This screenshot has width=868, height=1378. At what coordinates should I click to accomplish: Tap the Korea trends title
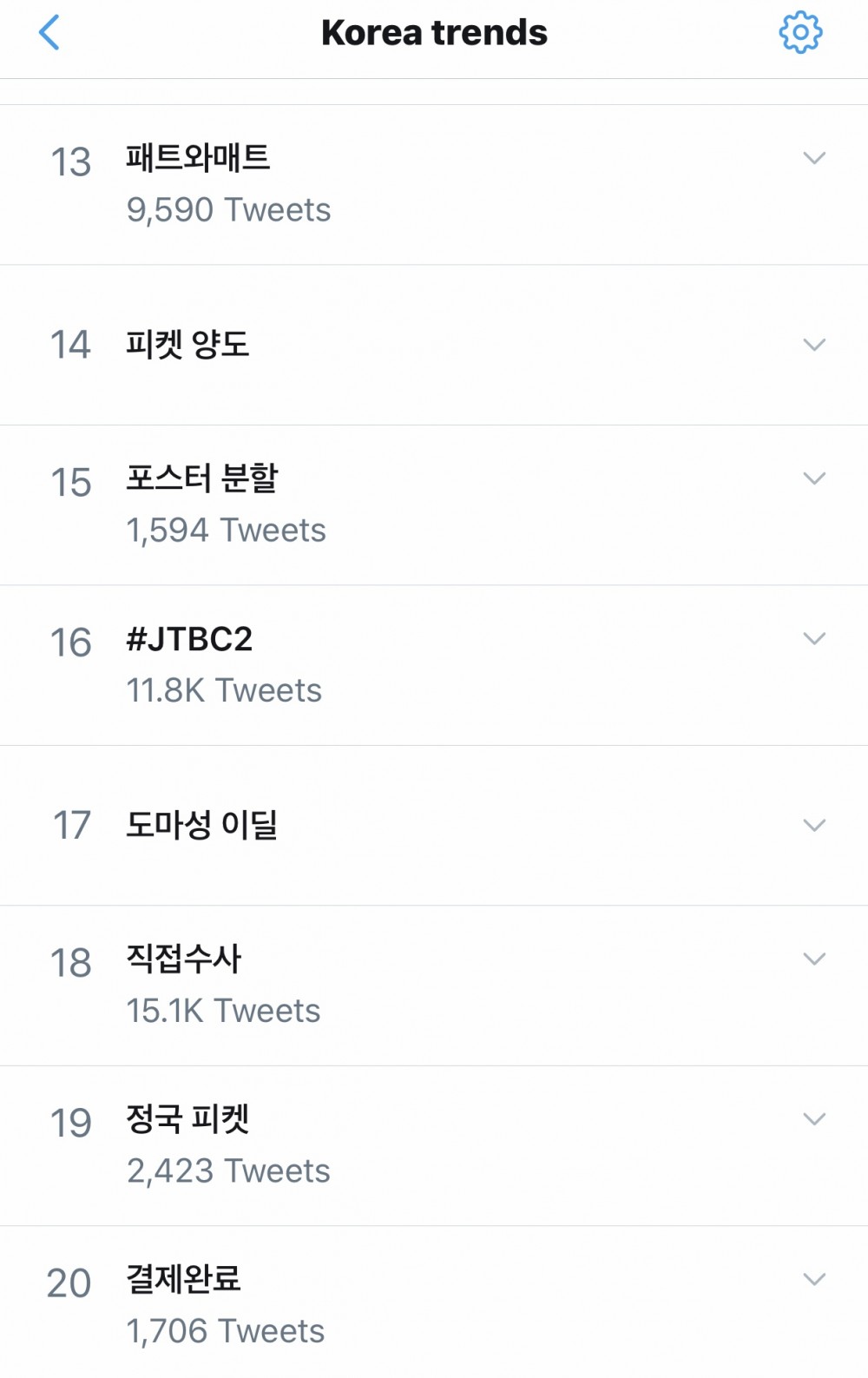[x=434, y=33]
